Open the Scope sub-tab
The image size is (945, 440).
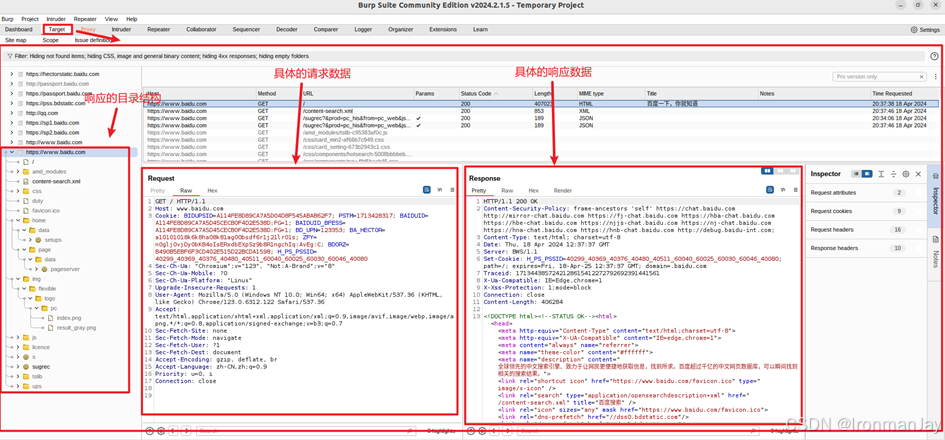pyautogui.click(x=51, y=40)
